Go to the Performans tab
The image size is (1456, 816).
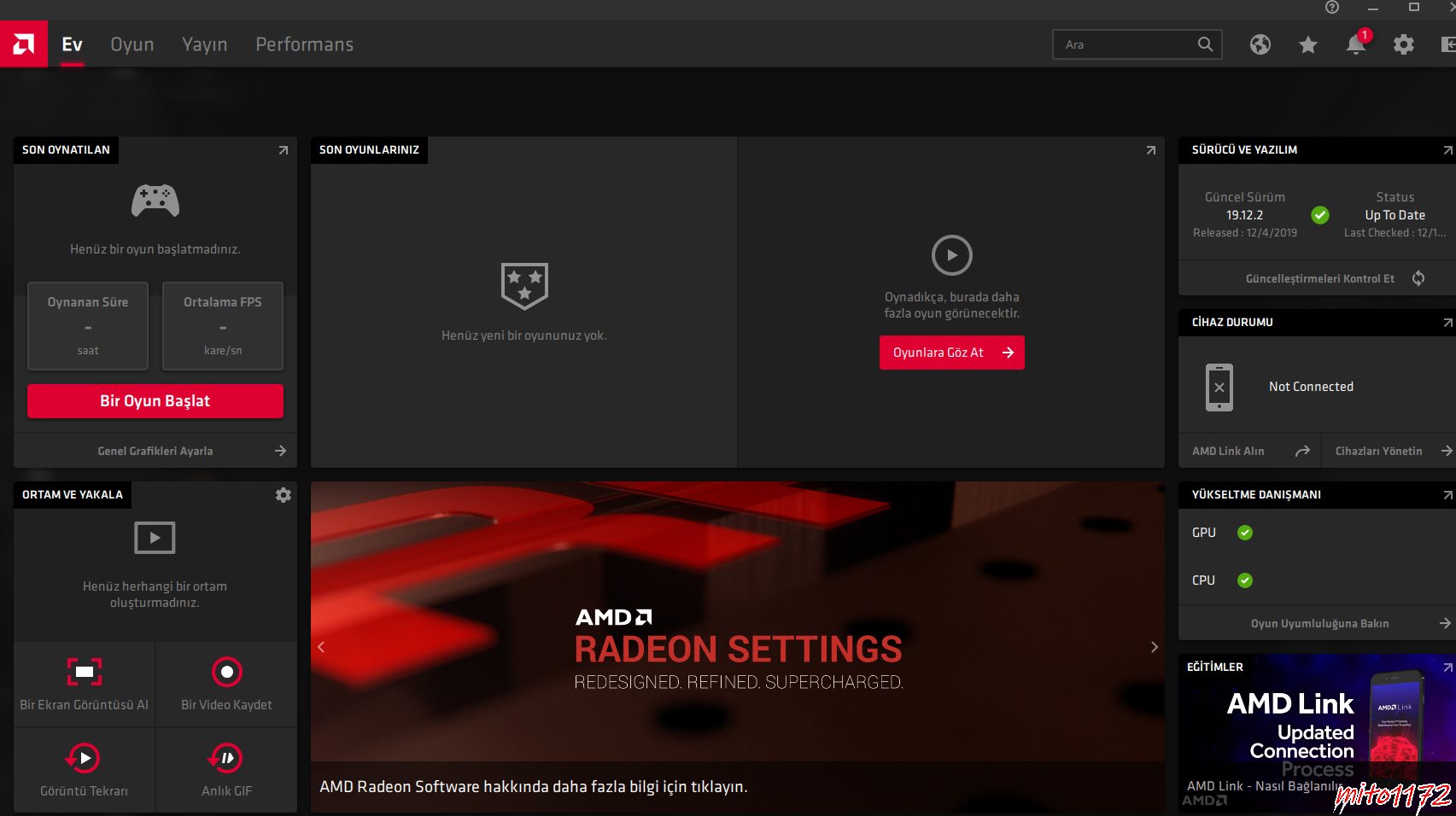[305, 44]
